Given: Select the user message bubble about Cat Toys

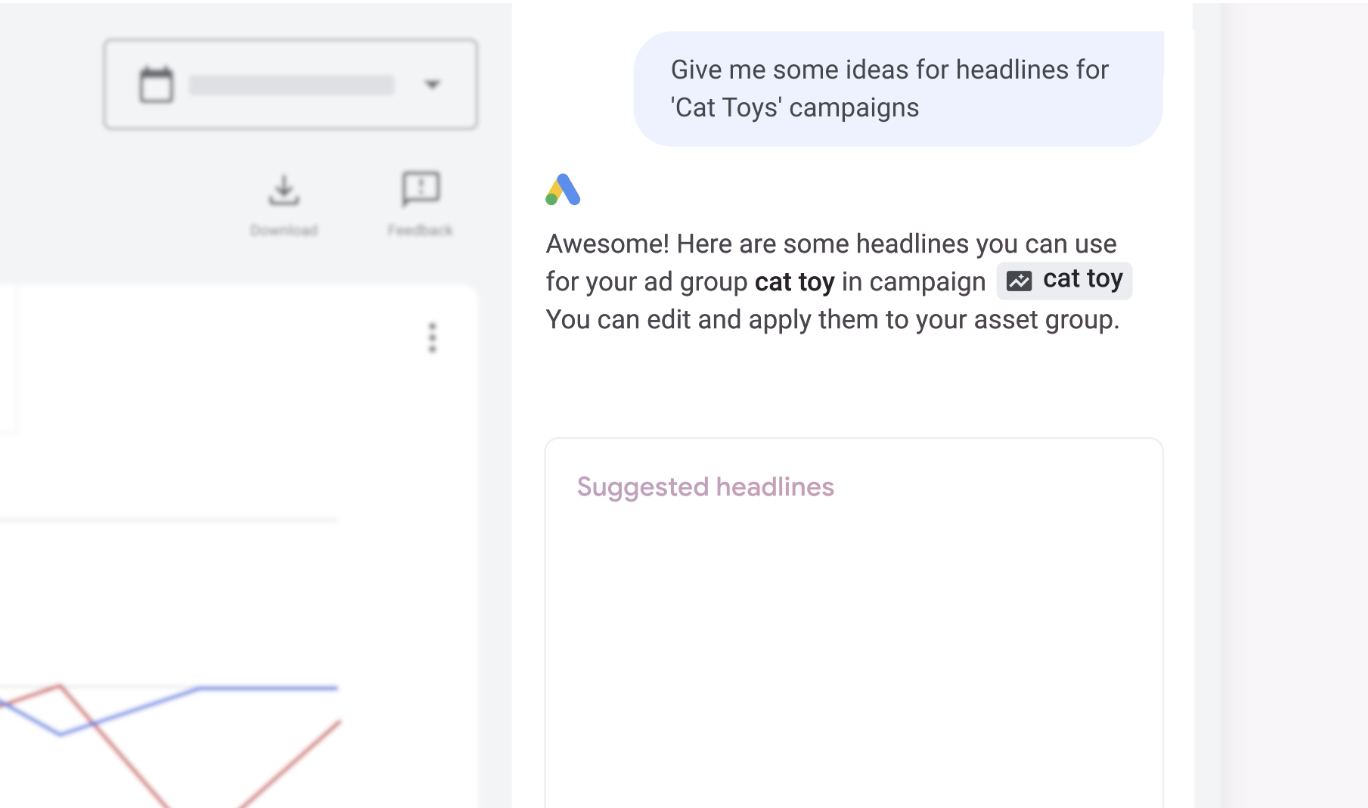Looking at the screenshot, I should pyautogui.click(x=897, y=88).
